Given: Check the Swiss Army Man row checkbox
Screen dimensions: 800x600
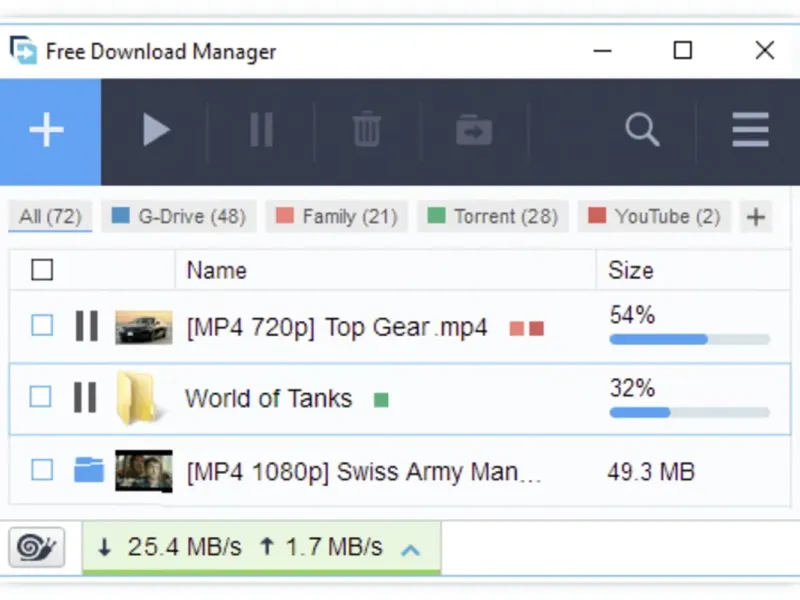Looking at the screenshot, I should pyautogui.click(x=42, y=470).
